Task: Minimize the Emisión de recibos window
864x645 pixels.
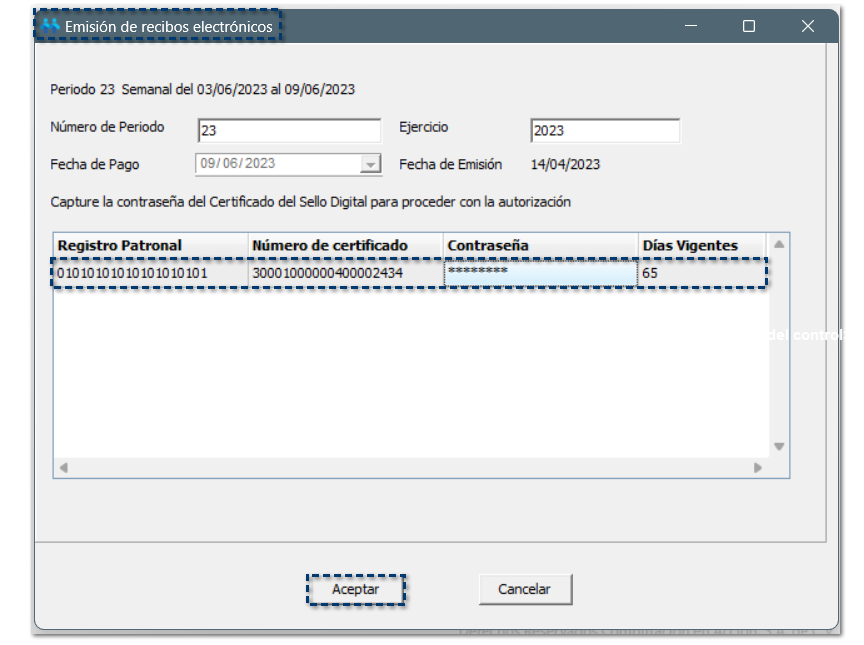Action: pos(691,27)
